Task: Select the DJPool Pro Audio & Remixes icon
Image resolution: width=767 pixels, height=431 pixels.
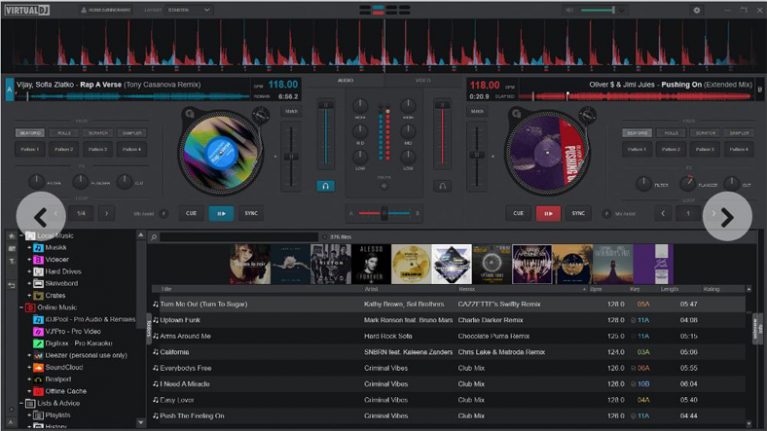Action: coord(38,319)
